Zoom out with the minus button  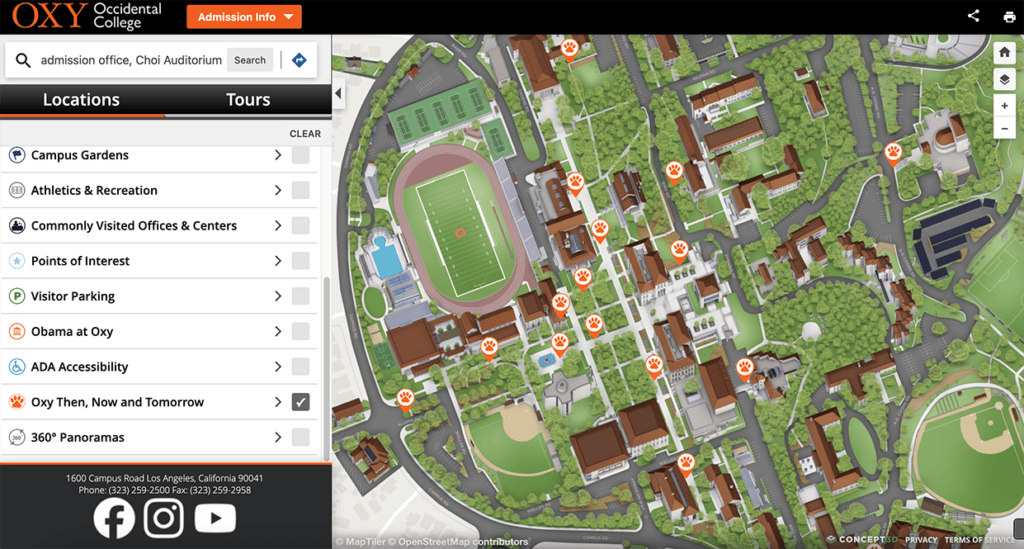[1005, 129]
